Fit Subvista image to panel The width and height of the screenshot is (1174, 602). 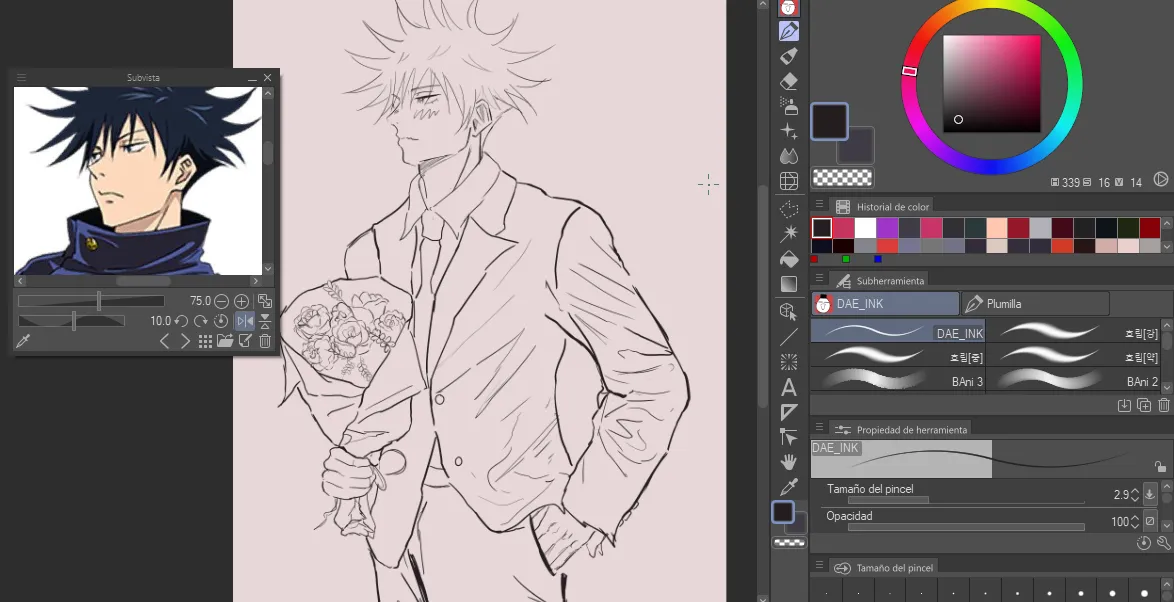265,301
